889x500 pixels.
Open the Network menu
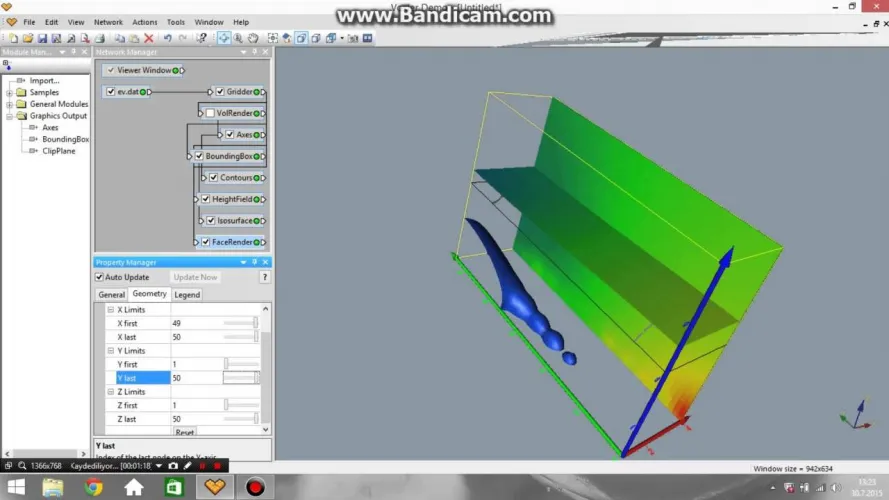tap(108, 22)
